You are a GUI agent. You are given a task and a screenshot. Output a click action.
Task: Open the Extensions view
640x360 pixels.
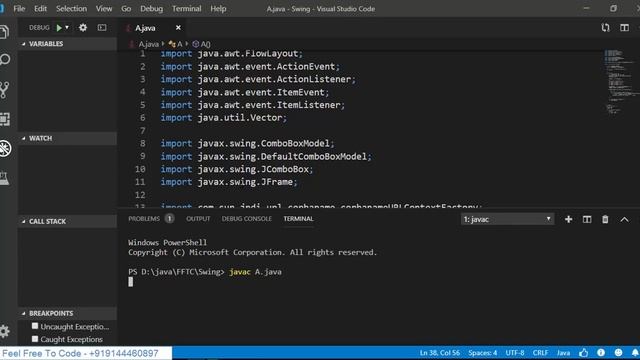(4, 119)
